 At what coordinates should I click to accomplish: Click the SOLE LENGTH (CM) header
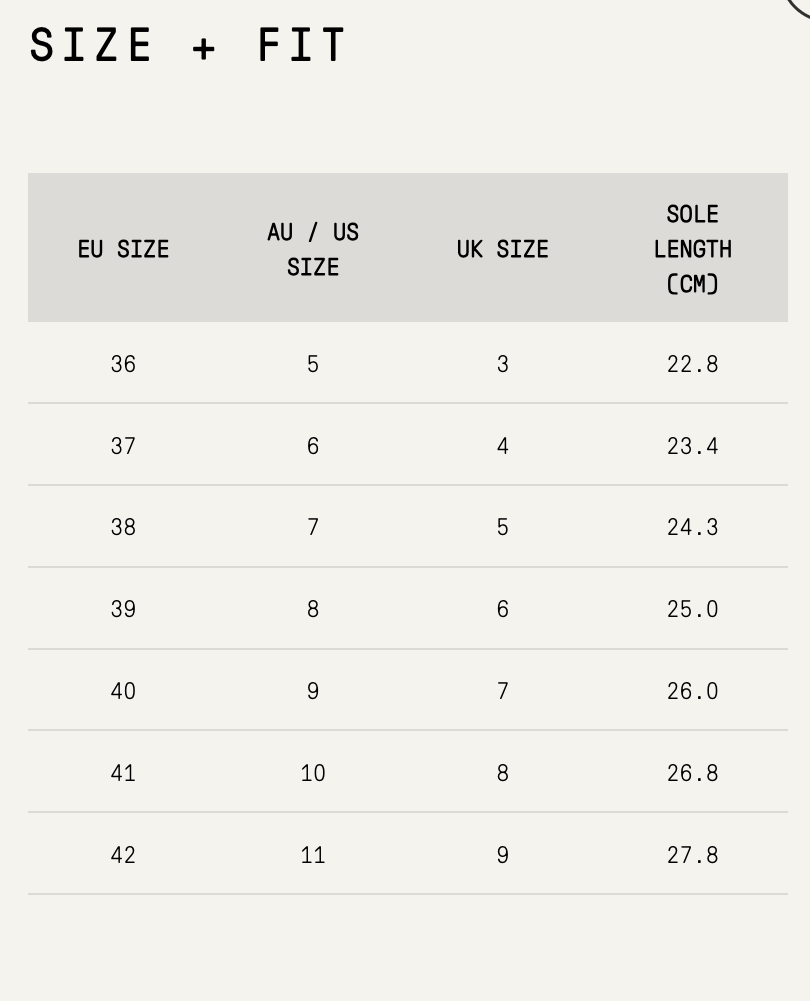[693, 249]
